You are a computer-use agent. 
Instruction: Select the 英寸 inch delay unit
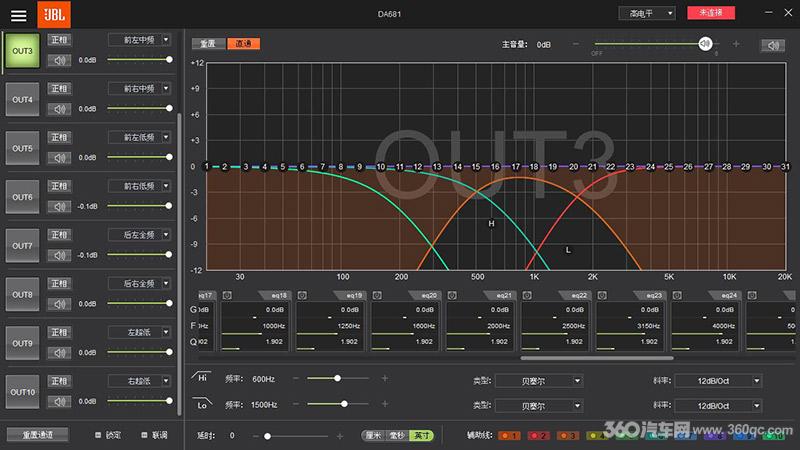pyautogui.click(x=421, y=436)
